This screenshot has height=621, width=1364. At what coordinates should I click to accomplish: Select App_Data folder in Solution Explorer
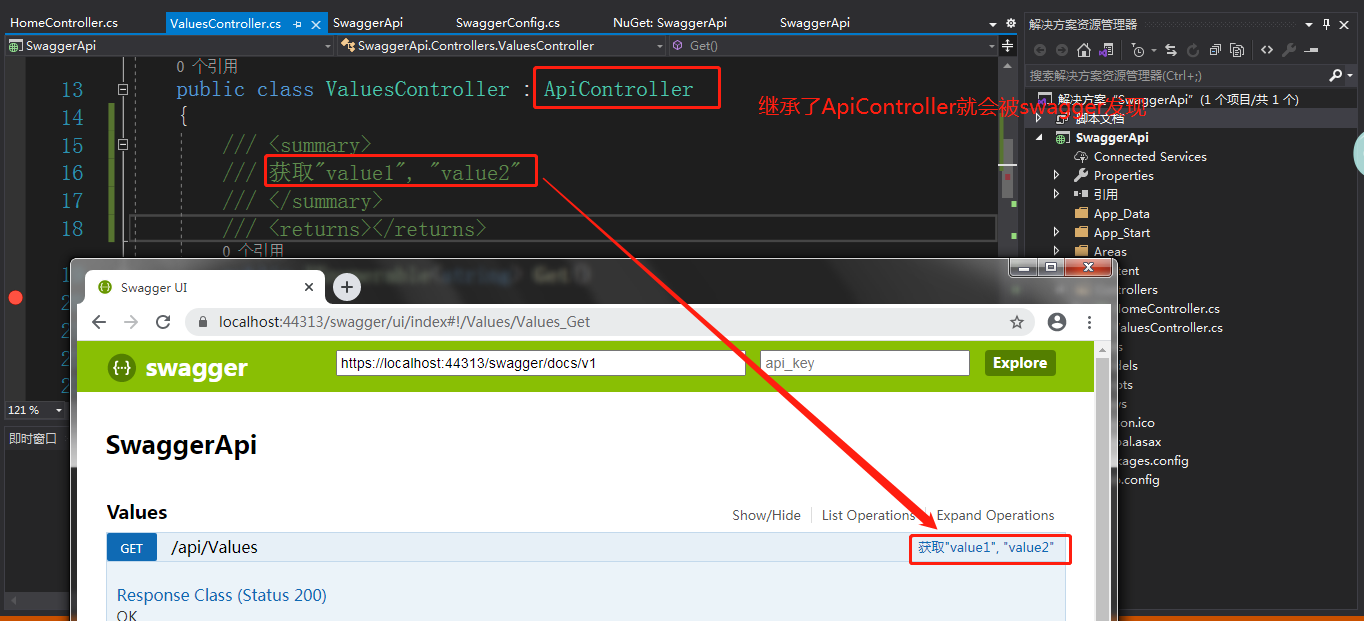pos(1121,213)
